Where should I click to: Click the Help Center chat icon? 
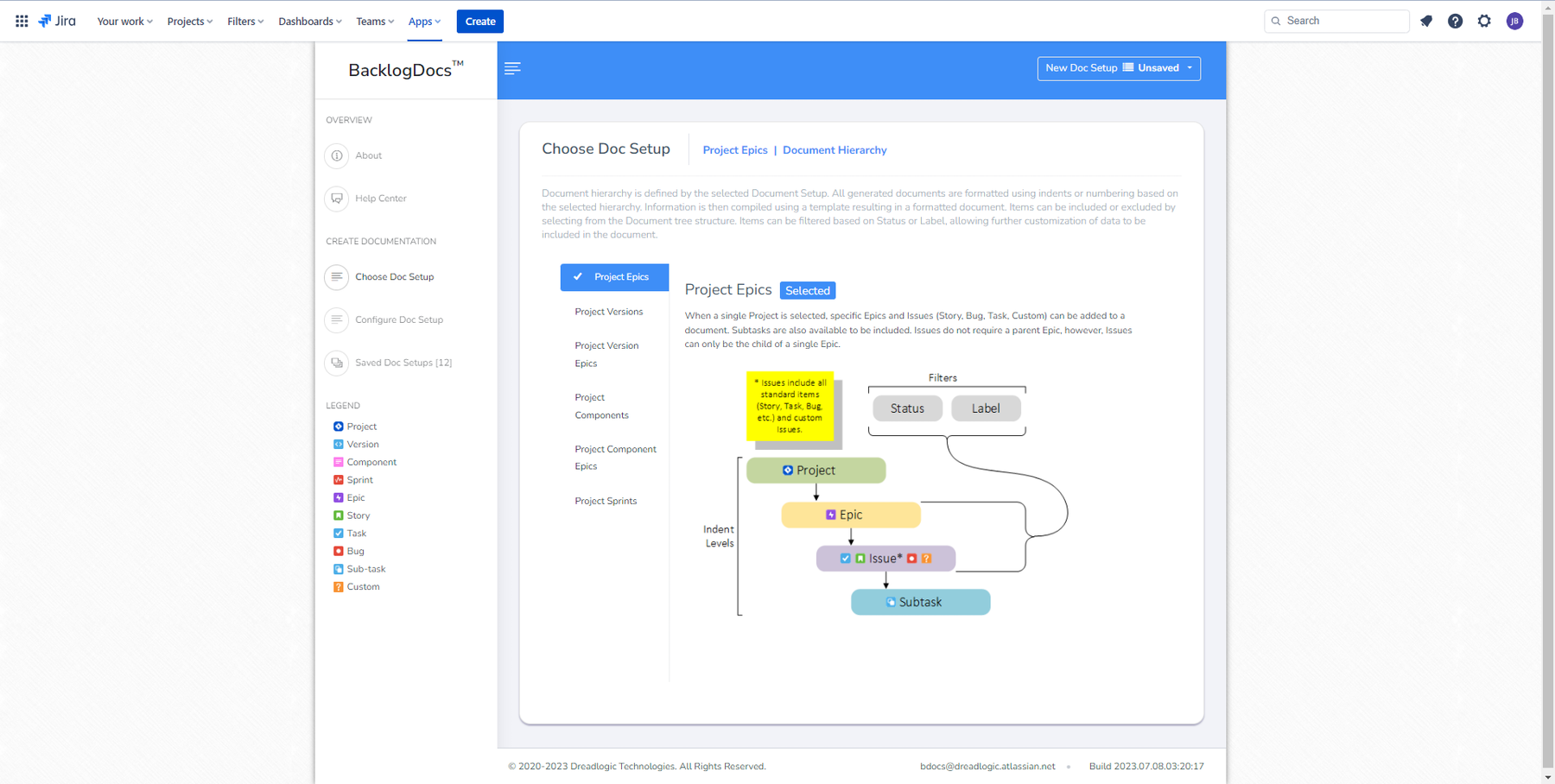[x=337, y=199]
